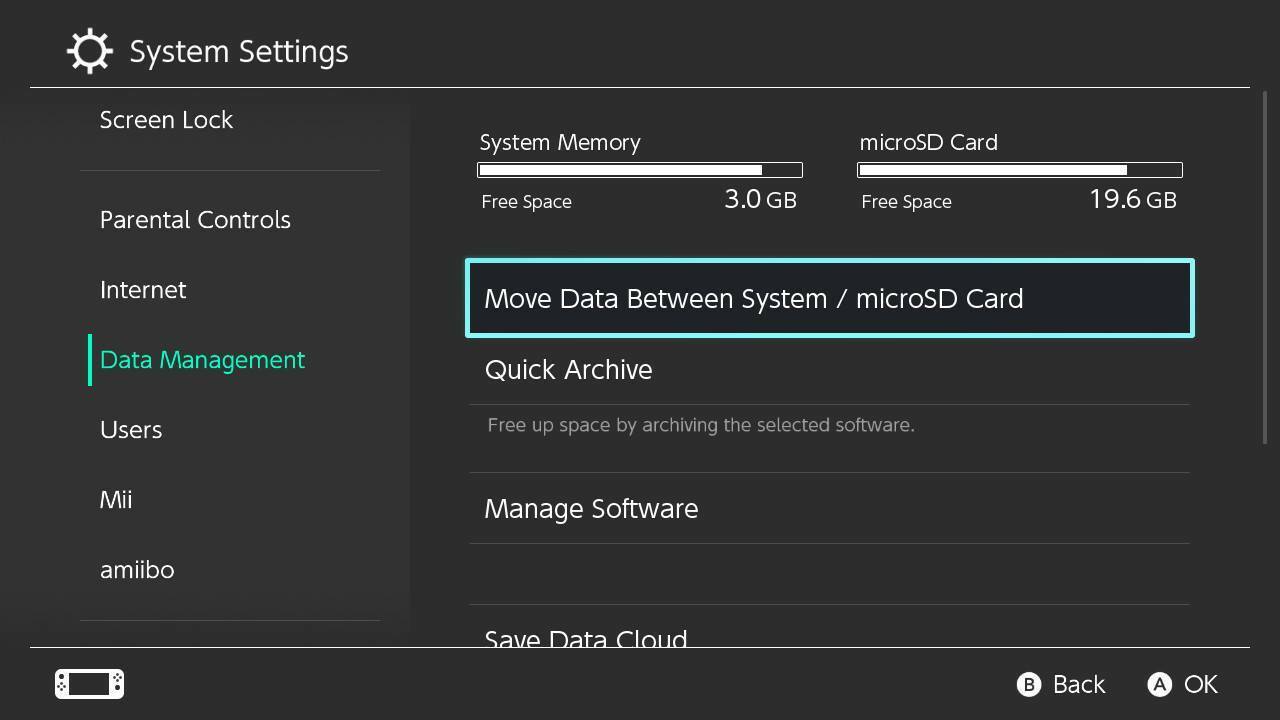Click the OK label
Screen dimensions: 1280x720
click(x=1201, y=684)
